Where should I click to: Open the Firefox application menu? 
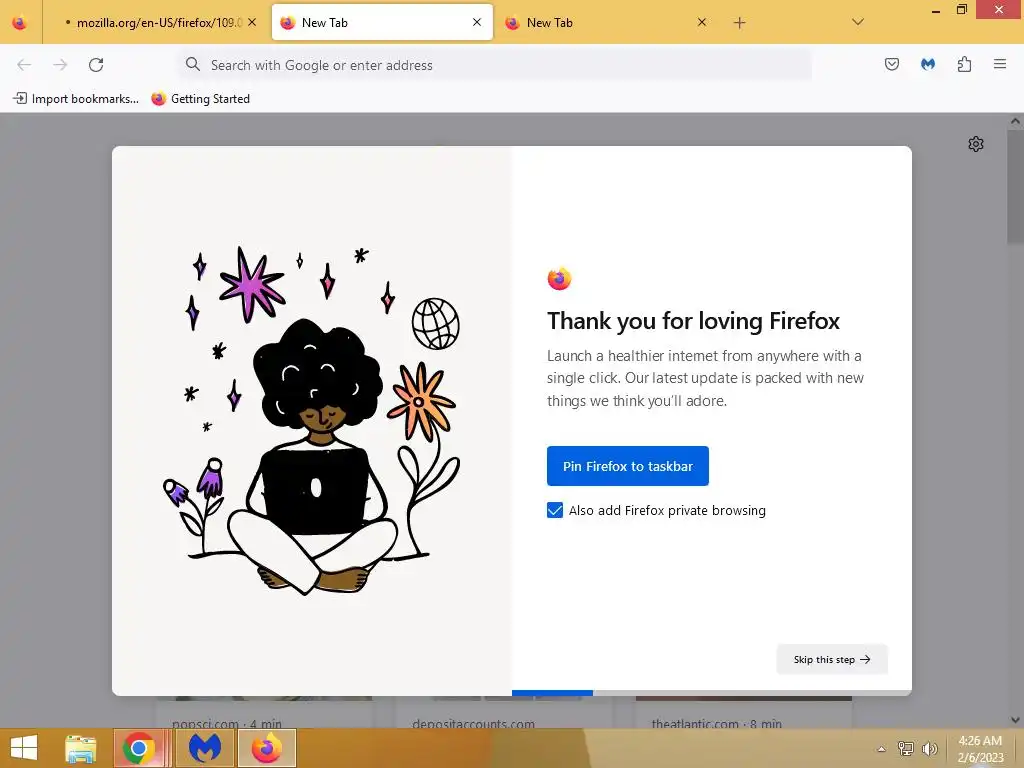(1000, 64)
